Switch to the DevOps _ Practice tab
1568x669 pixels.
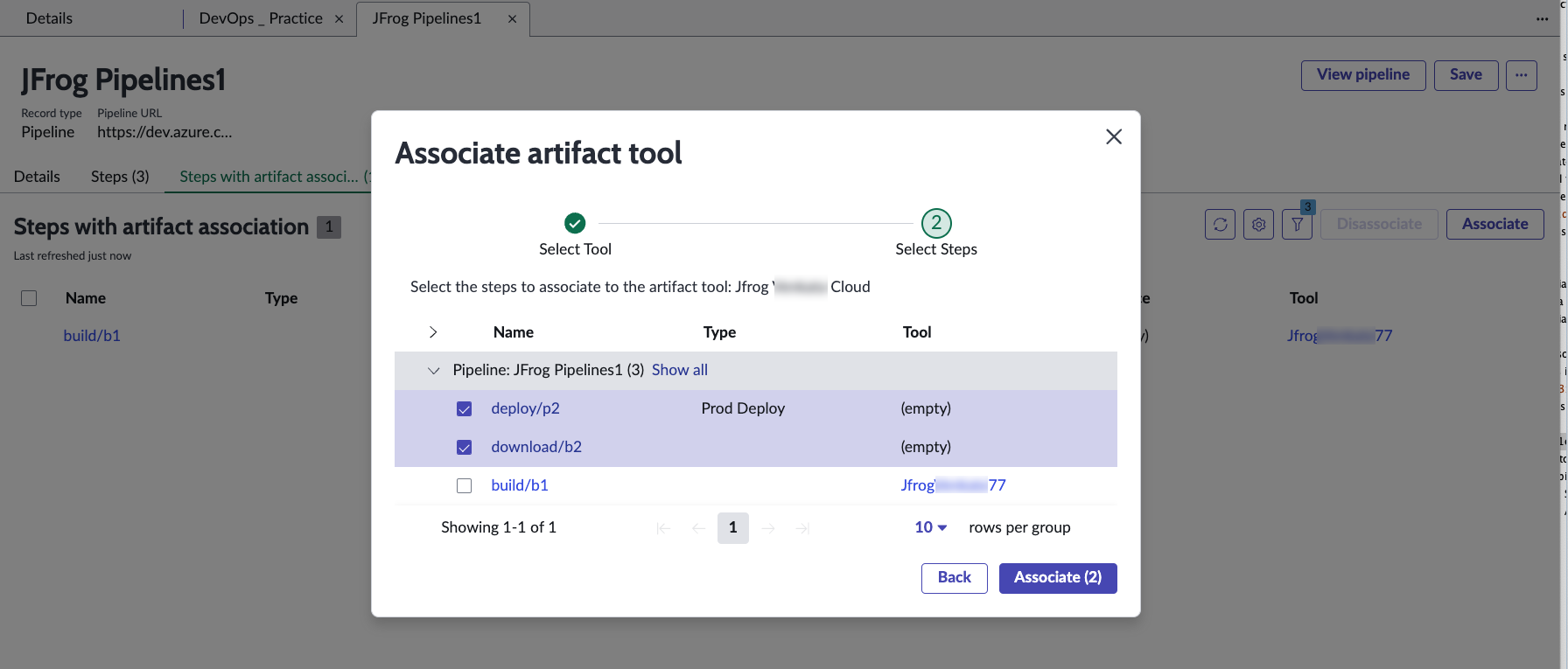[261, 18]
